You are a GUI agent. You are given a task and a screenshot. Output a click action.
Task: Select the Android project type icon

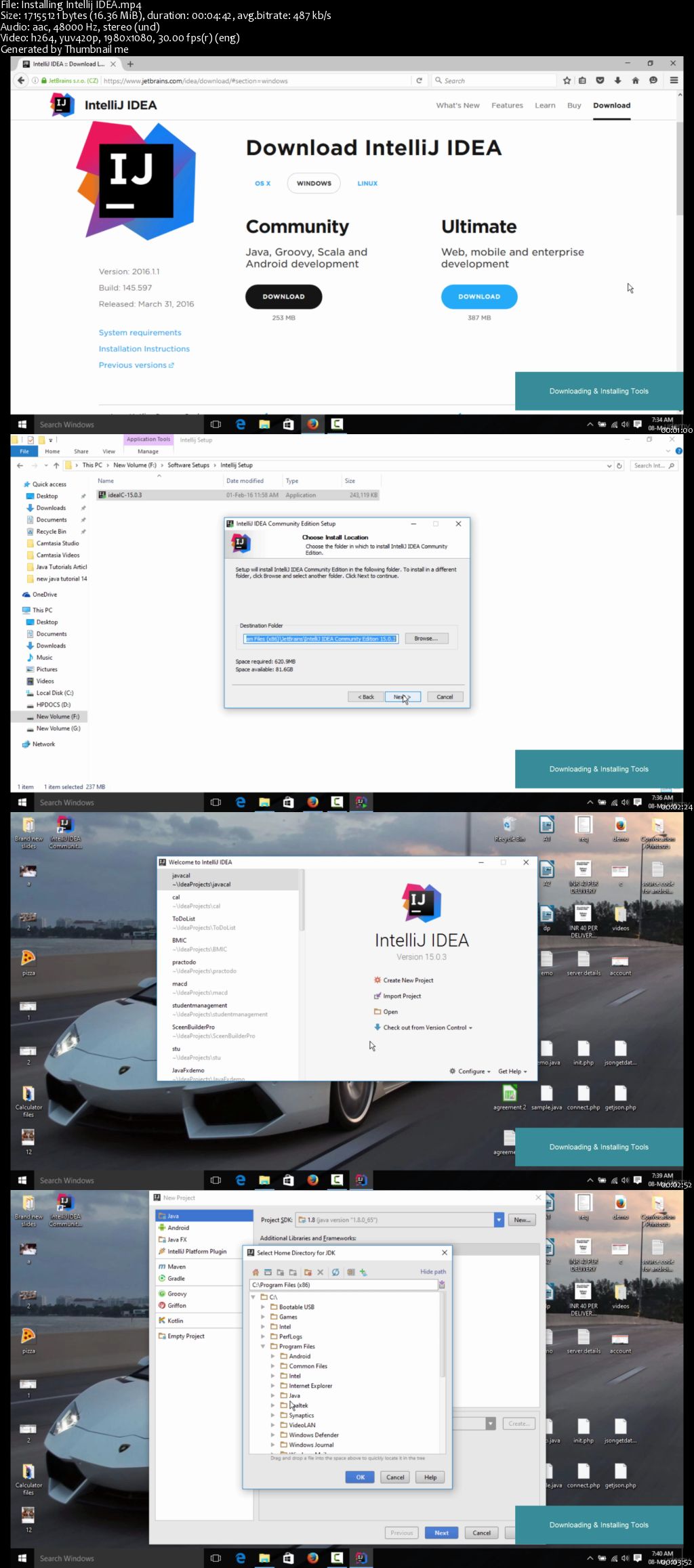(x=162, y=1227)
